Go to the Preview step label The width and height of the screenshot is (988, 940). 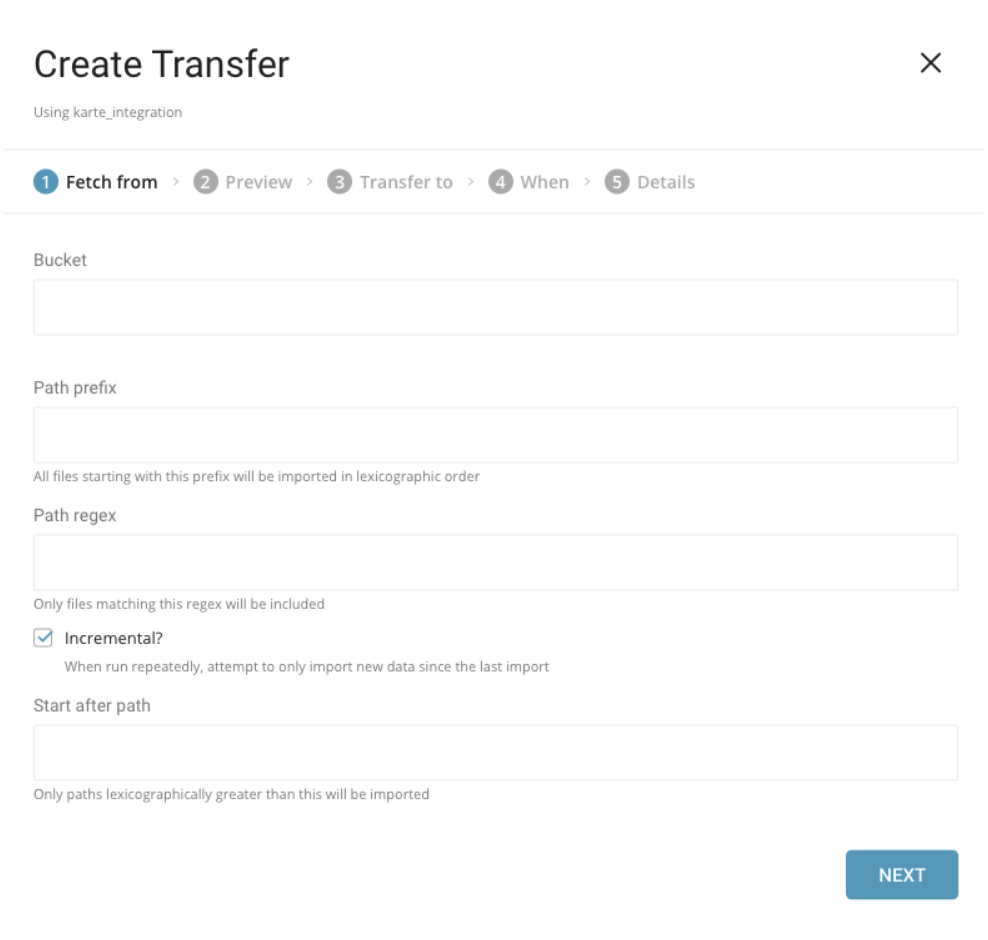tap(258, 182)
